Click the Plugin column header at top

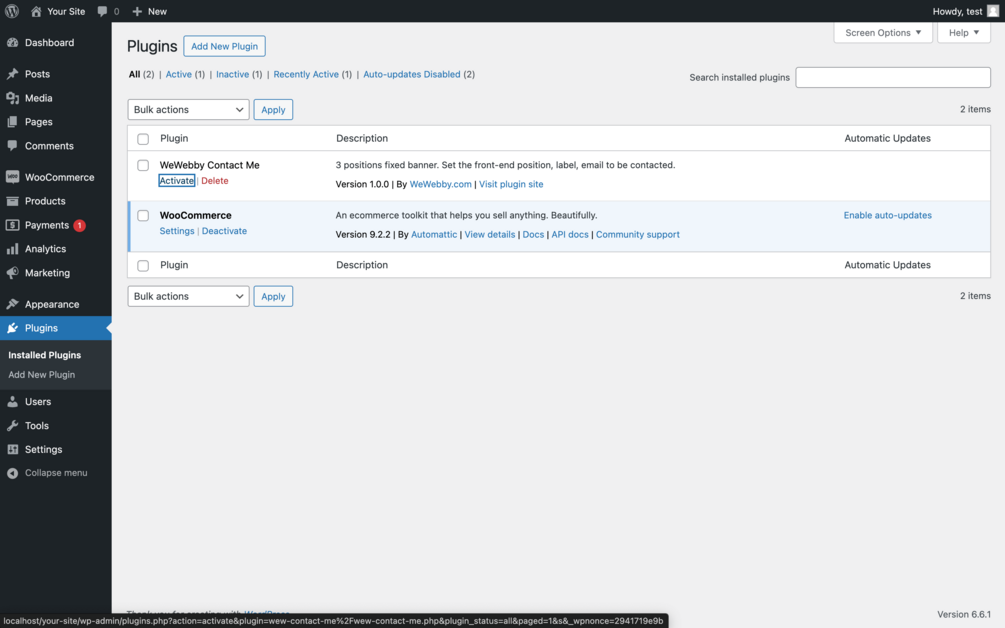pos(174,138)
